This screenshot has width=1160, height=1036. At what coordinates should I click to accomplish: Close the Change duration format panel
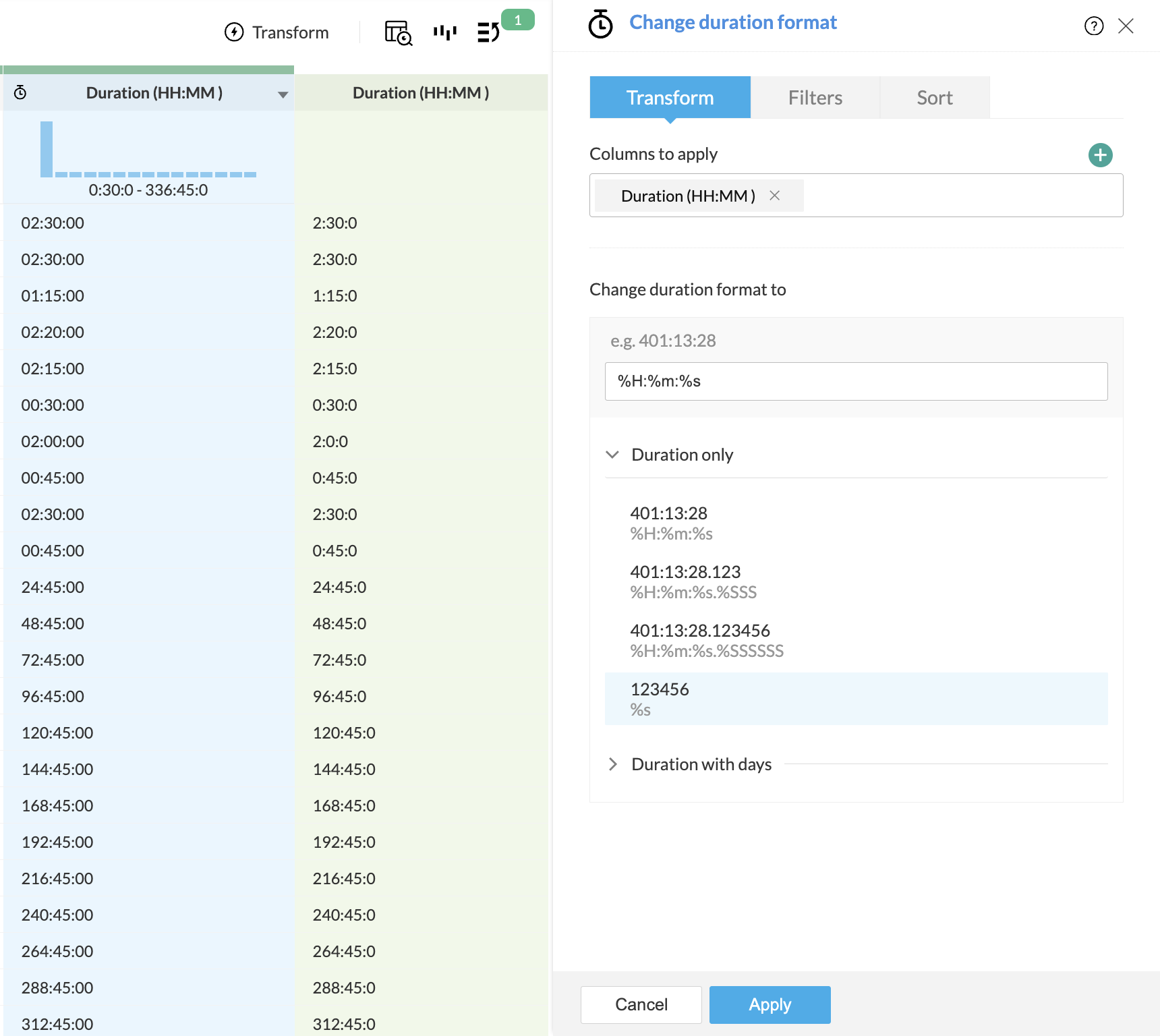tap(1126, 26)
